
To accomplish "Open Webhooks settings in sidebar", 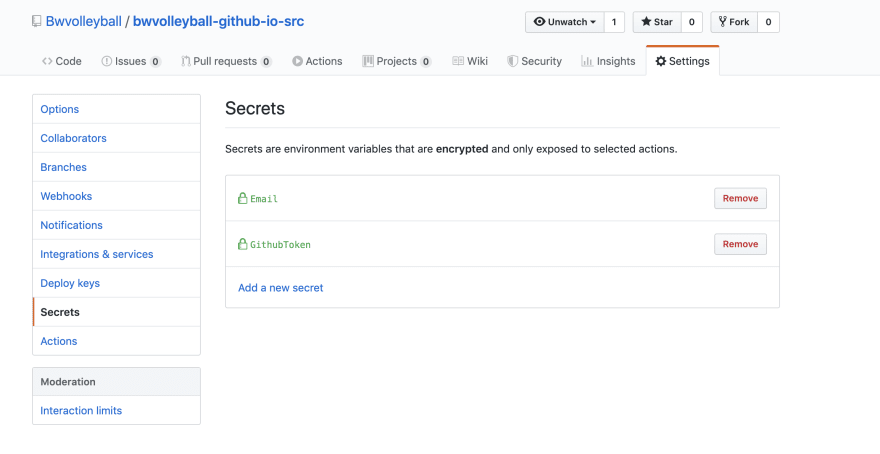I will pos(116,196).
